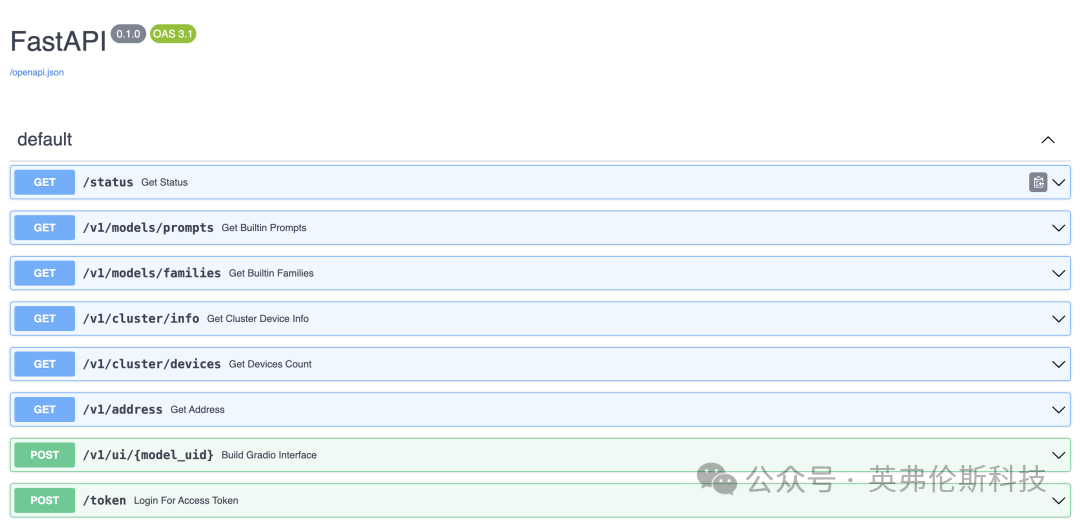Expand the /v1/cluster/info chevron
Screen dimensions: 1080x522
pyautogui.click(x=1059, y=319)
